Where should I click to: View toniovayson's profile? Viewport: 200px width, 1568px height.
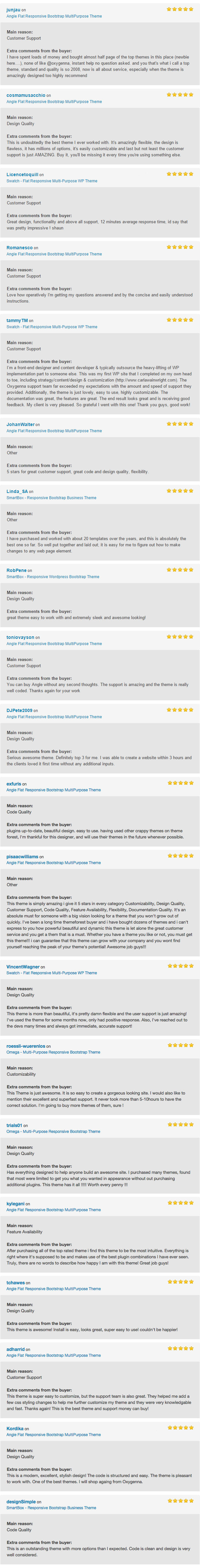click(x=21, y=637)
